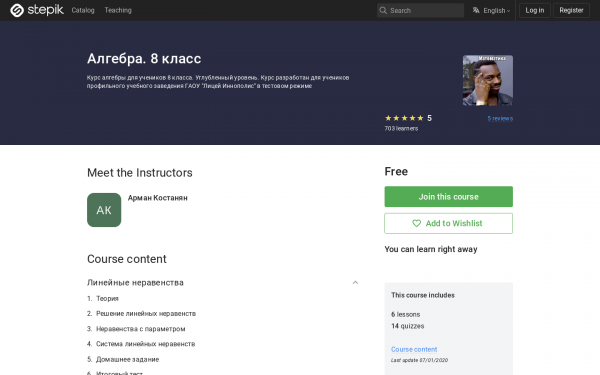The image size is (600, 375).
Task: Click the language translate icon
Action: tap(476, 10)
